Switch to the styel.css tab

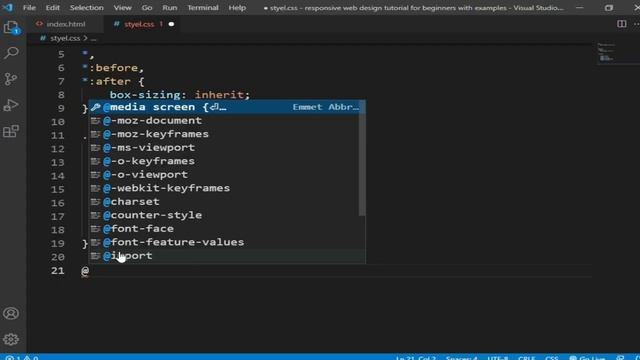pos(139,24)
